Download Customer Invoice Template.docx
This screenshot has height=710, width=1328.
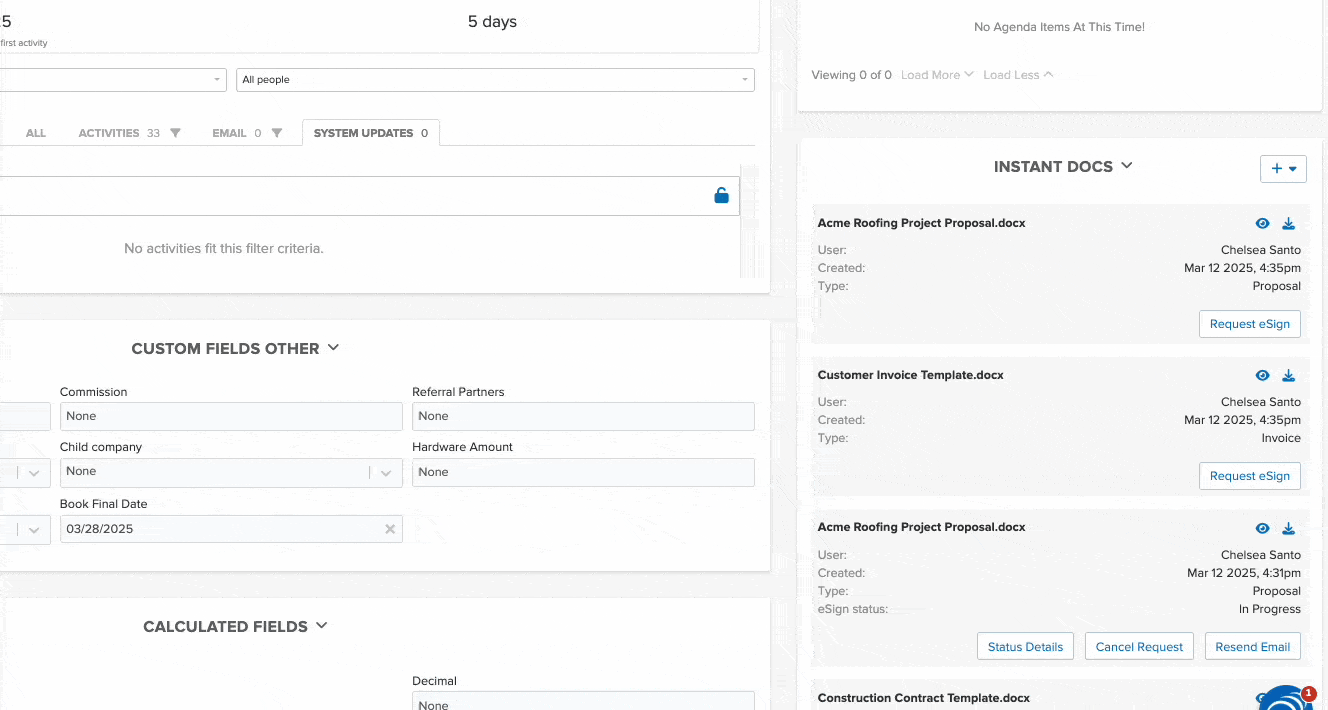tap(1289, 376)
